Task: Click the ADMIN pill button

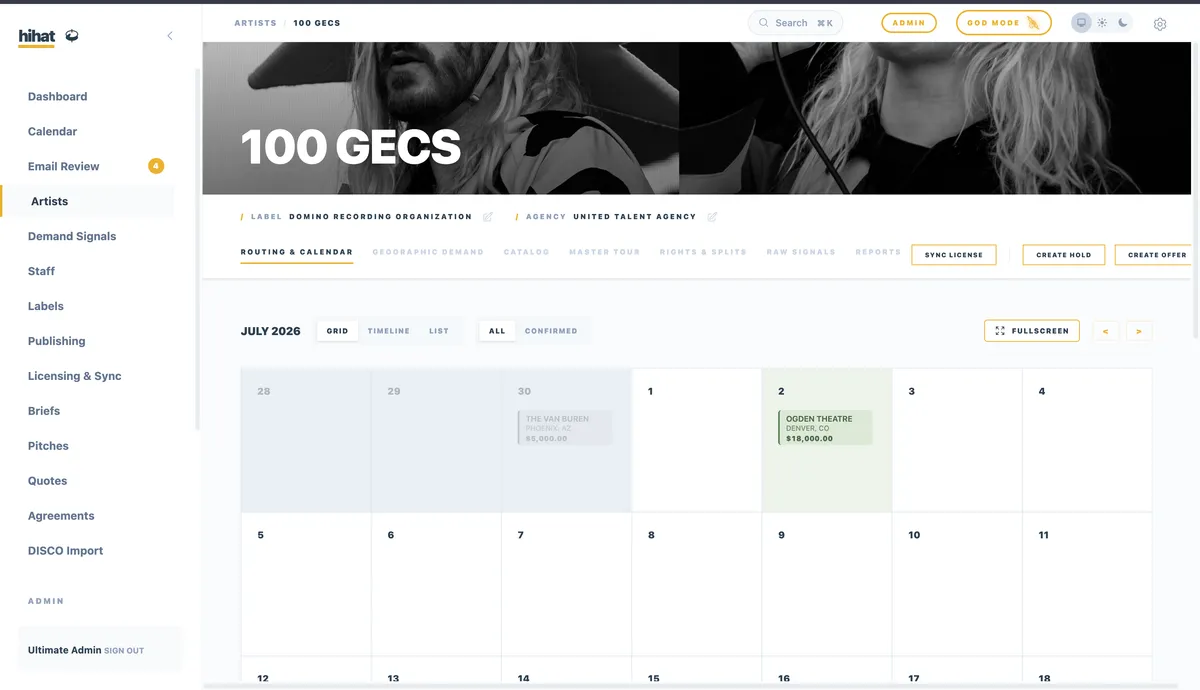Action: tap(909, 23)
